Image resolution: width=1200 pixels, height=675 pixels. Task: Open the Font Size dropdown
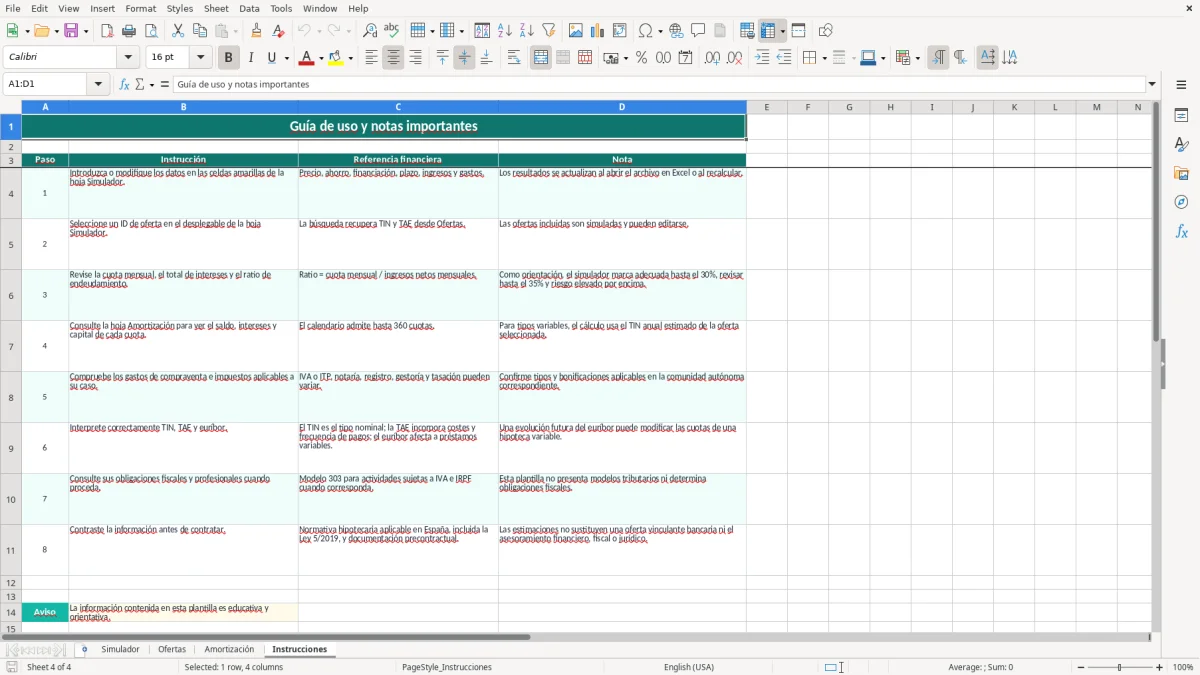click(201, 58)
